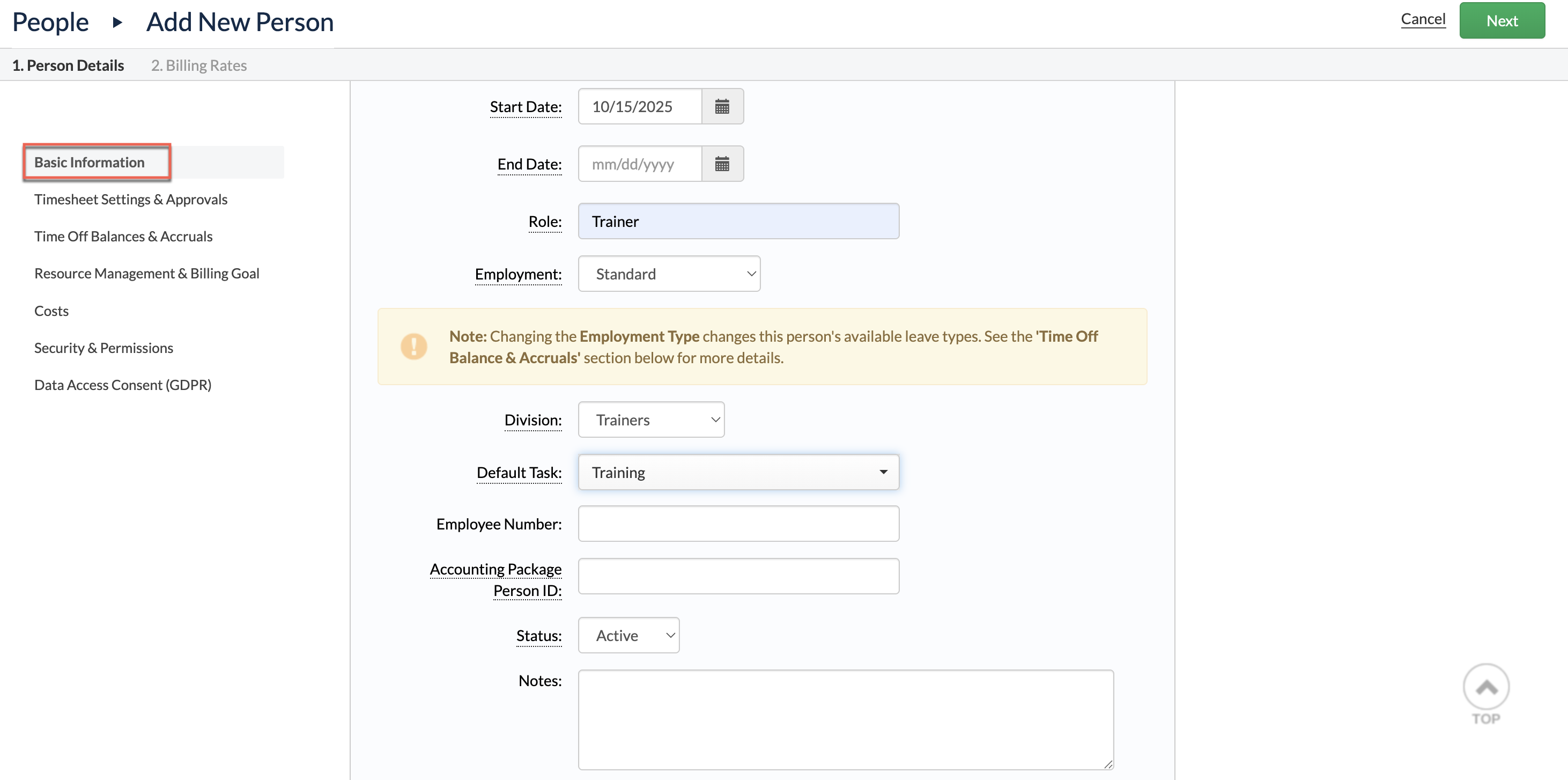Click the TOP scroll-up arrow icon
1568x780 pixels.
click(1486, 687)
